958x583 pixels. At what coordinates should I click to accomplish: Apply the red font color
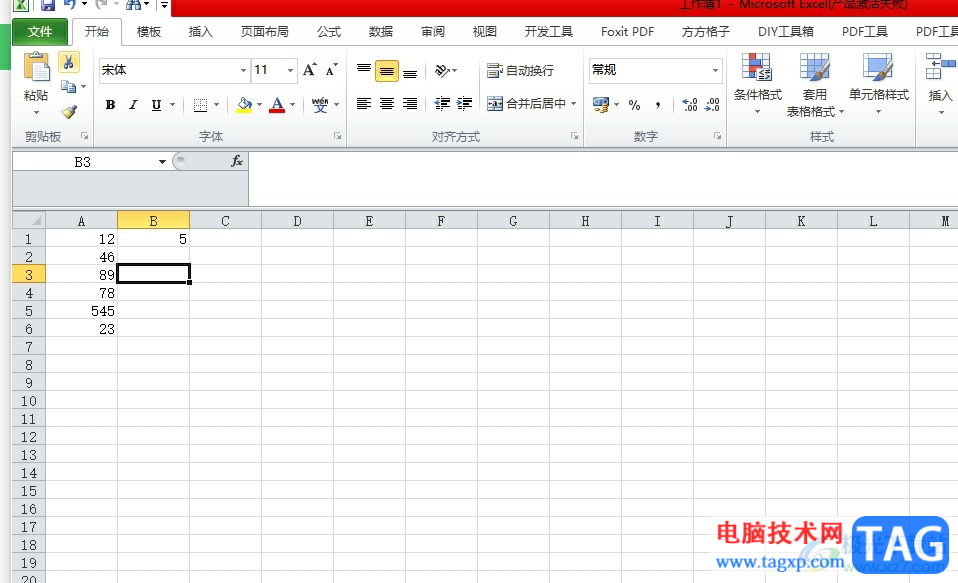[277, 105]
